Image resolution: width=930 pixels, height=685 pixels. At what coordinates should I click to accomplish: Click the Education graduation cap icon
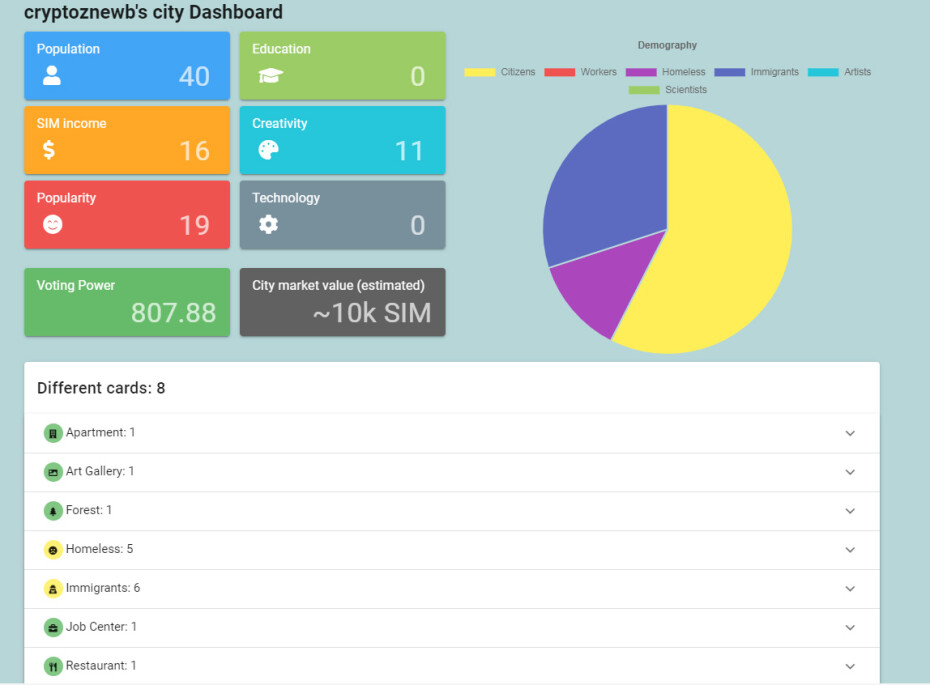coord(270,75)
